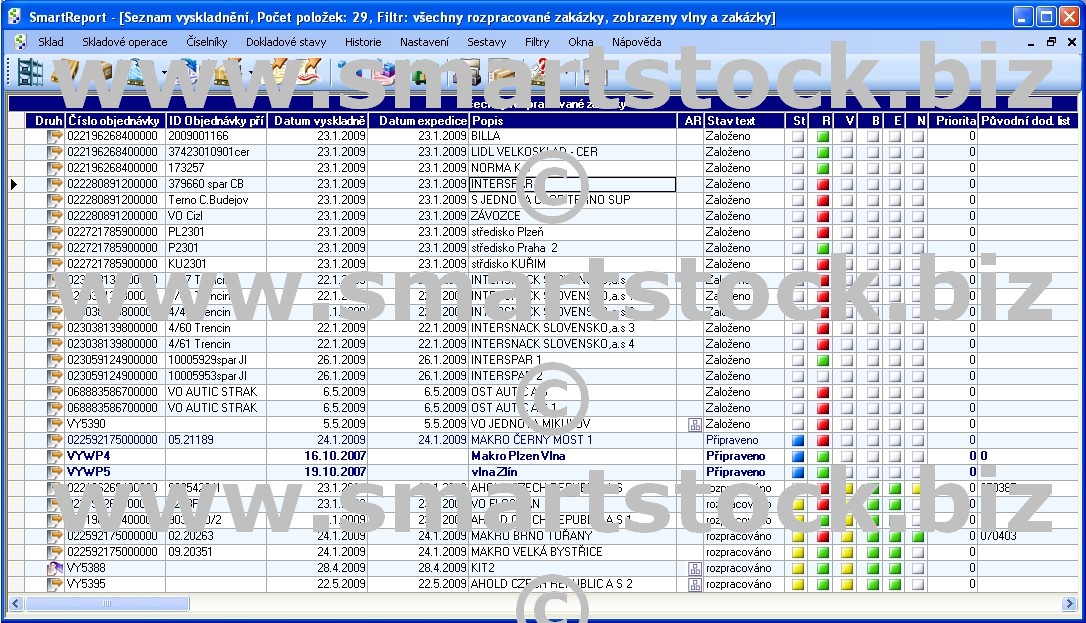Click the AR icon in the VY5390 row
This screenshot has width=1086, height=623.
tap(694, 424)
